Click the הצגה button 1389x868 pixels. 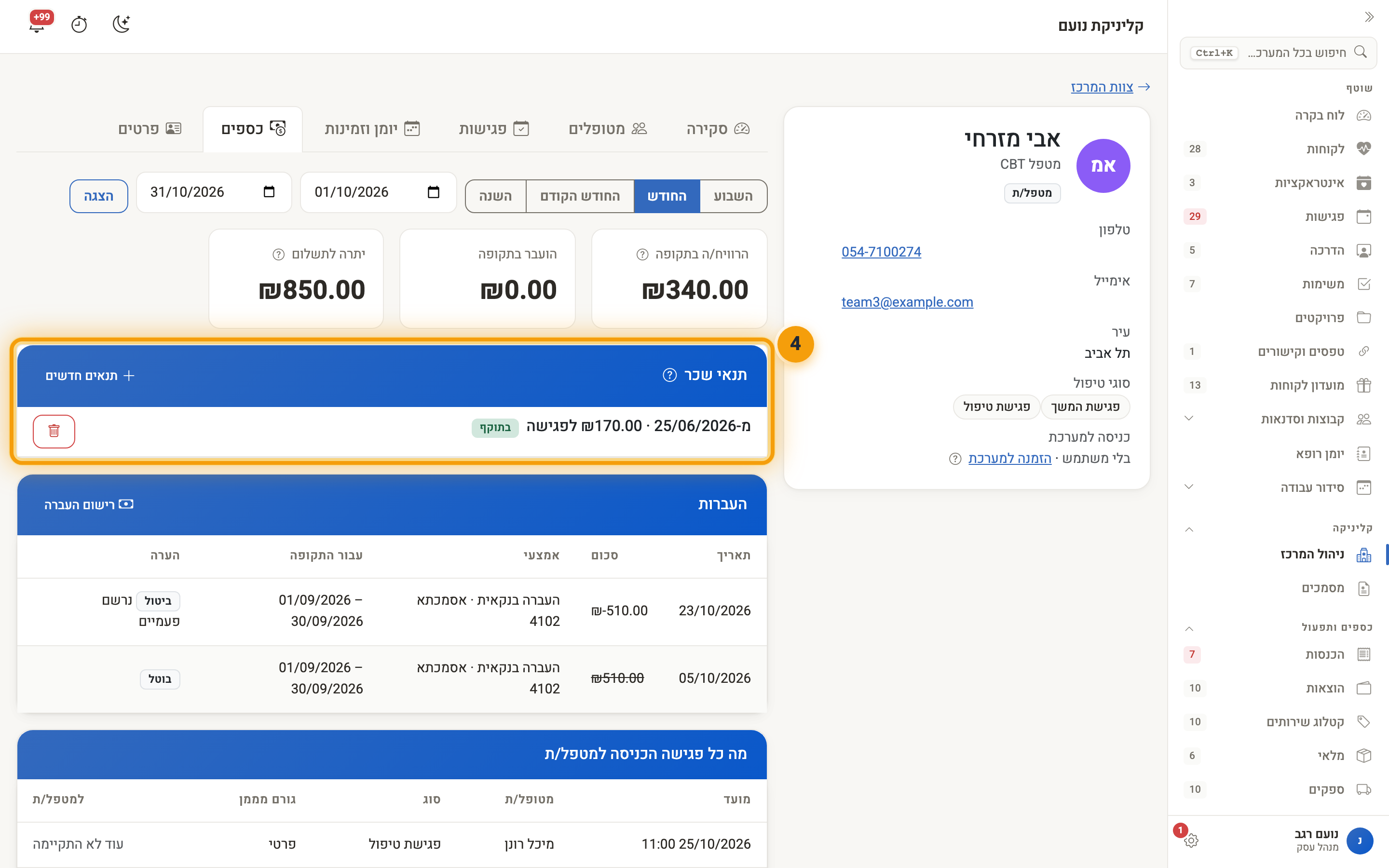(99, 196)
